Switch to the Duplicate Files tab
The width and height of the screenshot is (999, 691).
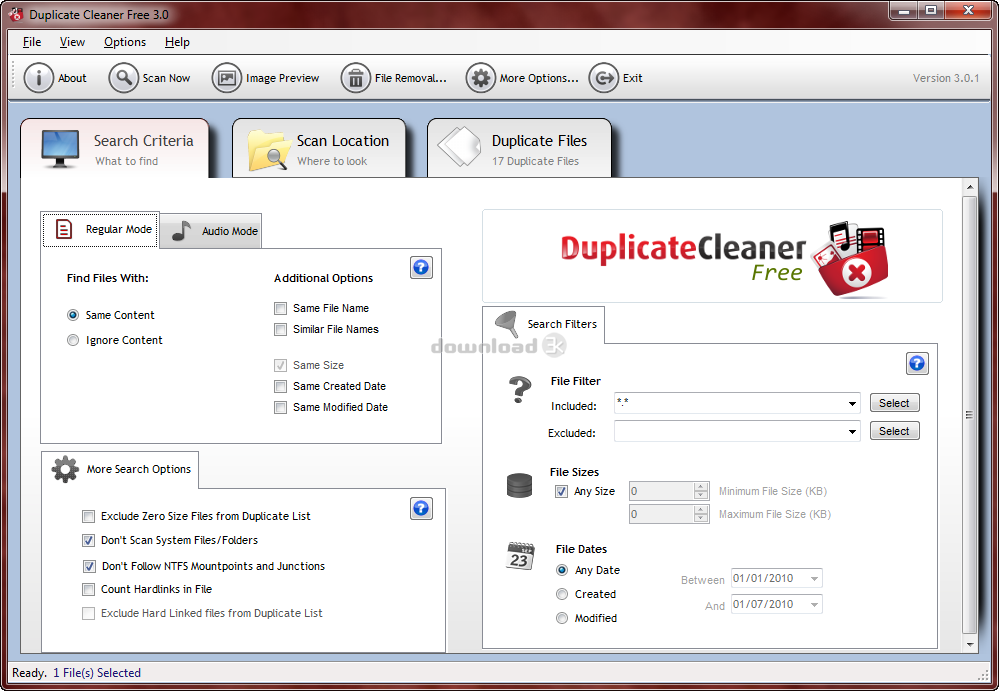coord(519,148)
